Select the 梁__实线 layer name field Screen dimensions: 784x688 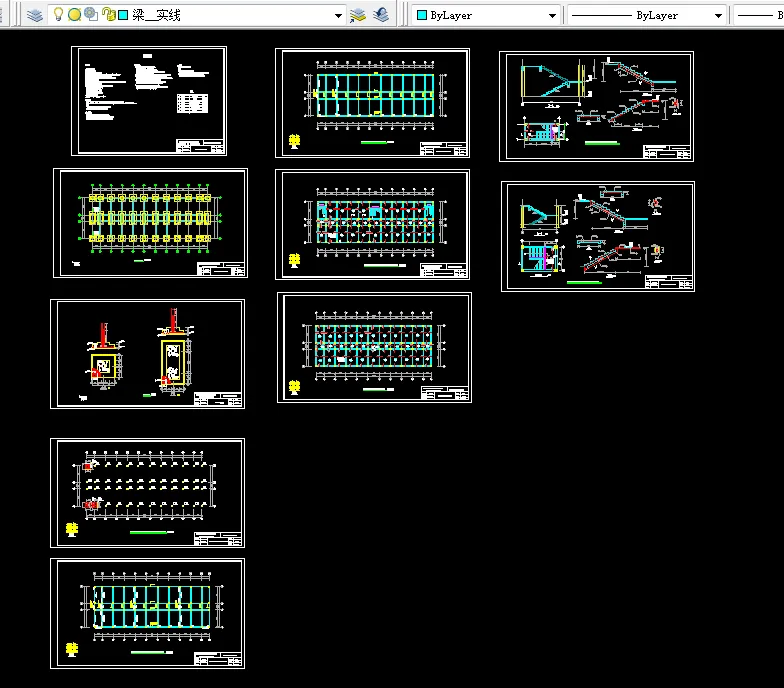pyautogui.click(x=156, y=16)
